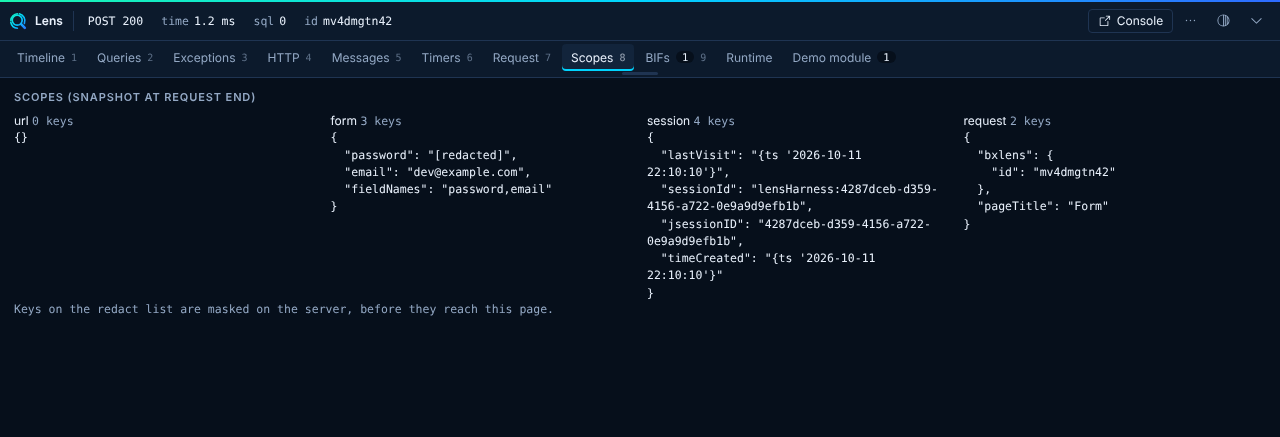1280x437 pixels.
Task: Show the Messages tab
Action: click(x=366, y=58)
